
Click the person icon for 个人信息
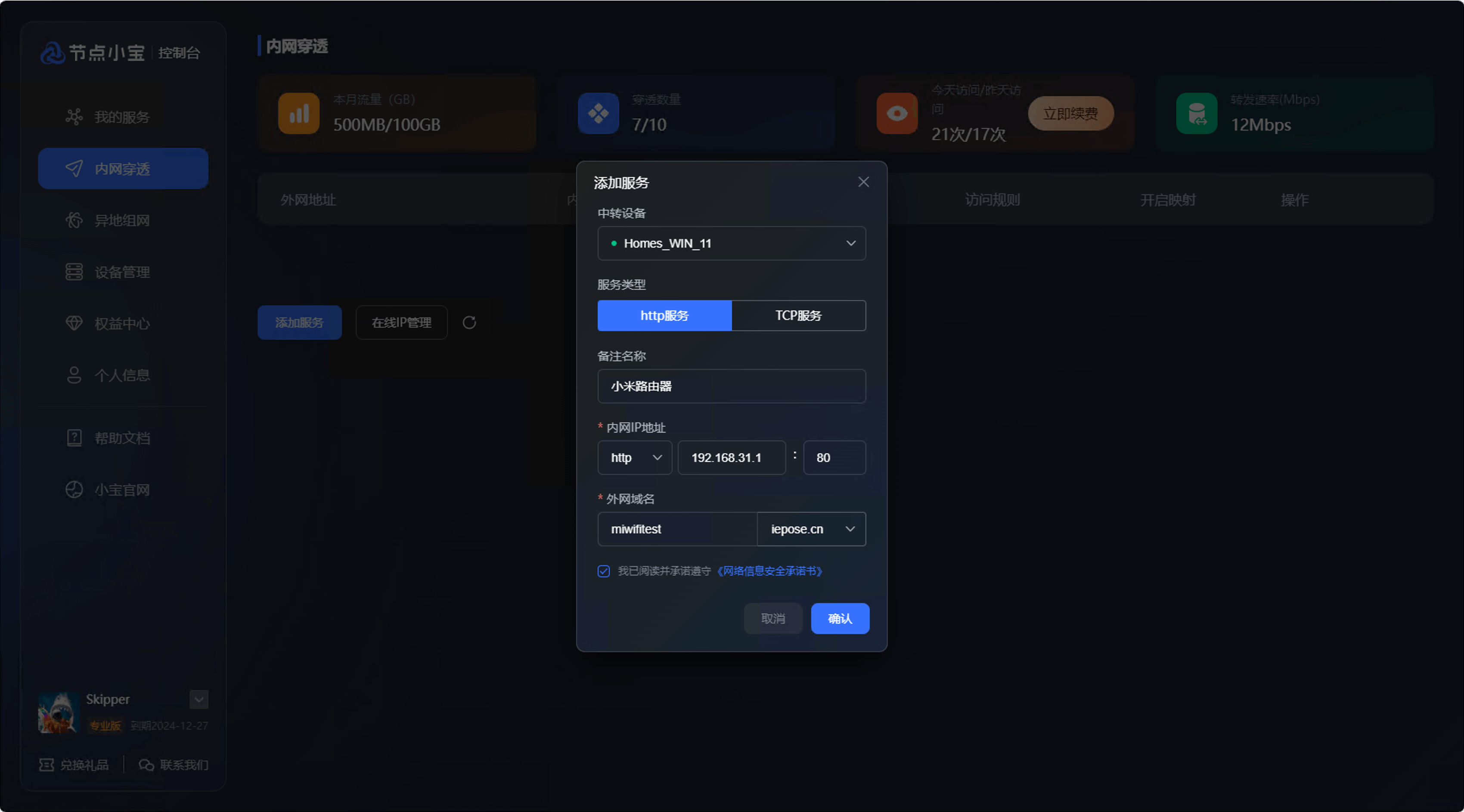[x=74, y=375]
